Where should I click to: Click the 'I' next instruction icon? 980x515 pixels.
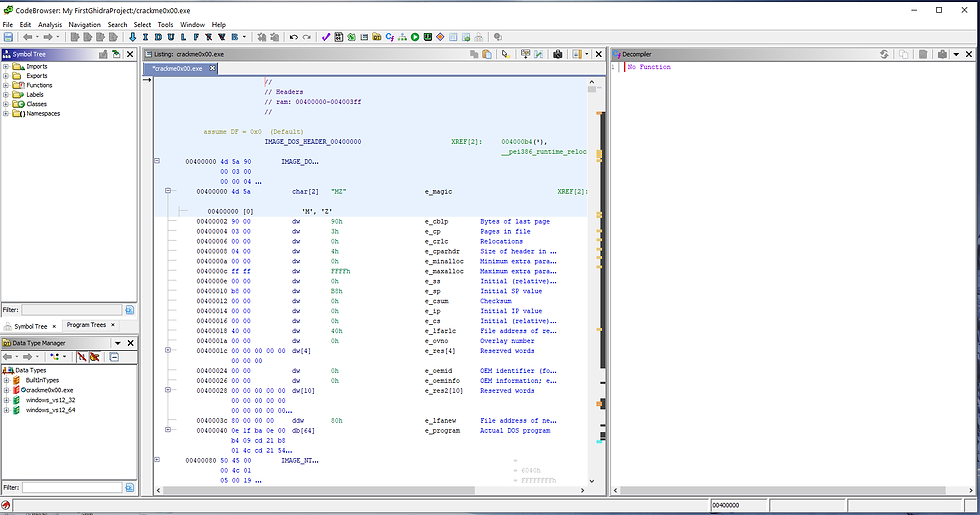145,37
